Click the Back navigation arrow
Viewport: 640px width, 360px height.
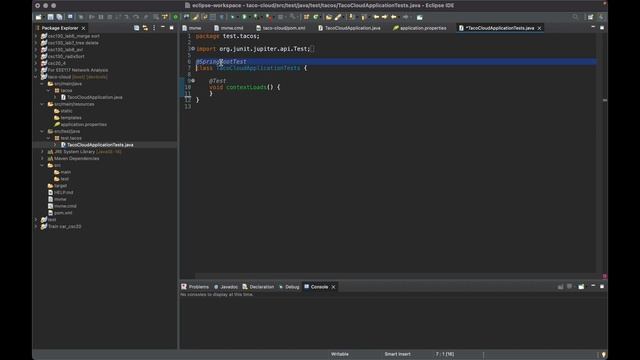[x=394, y=17]
